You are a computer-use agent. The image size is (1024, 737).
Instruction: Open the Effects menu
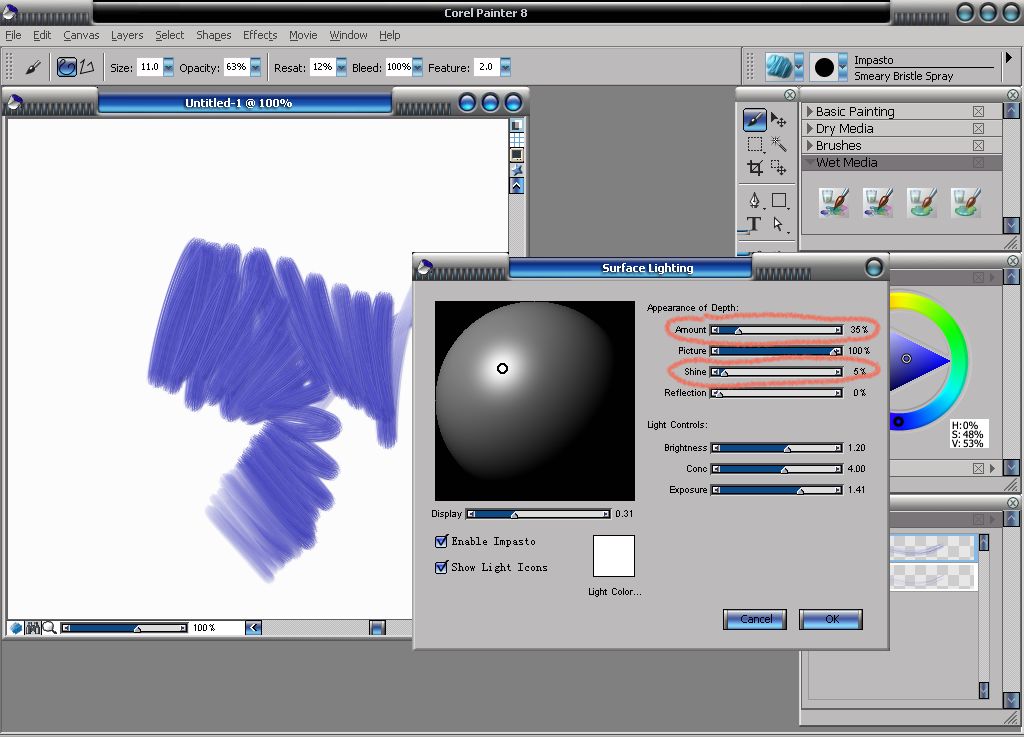tap(260, 35)
